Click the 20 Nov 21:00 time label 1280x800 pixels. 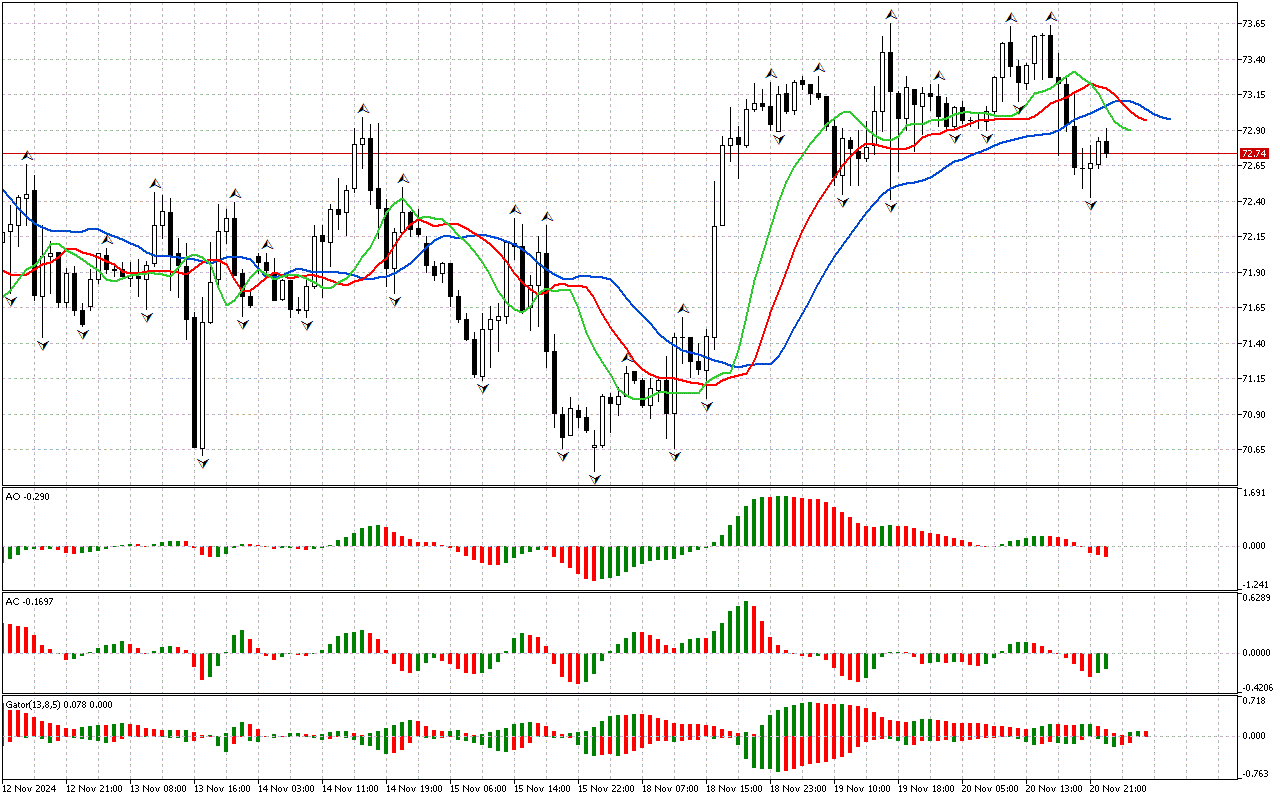point(1118,789)
